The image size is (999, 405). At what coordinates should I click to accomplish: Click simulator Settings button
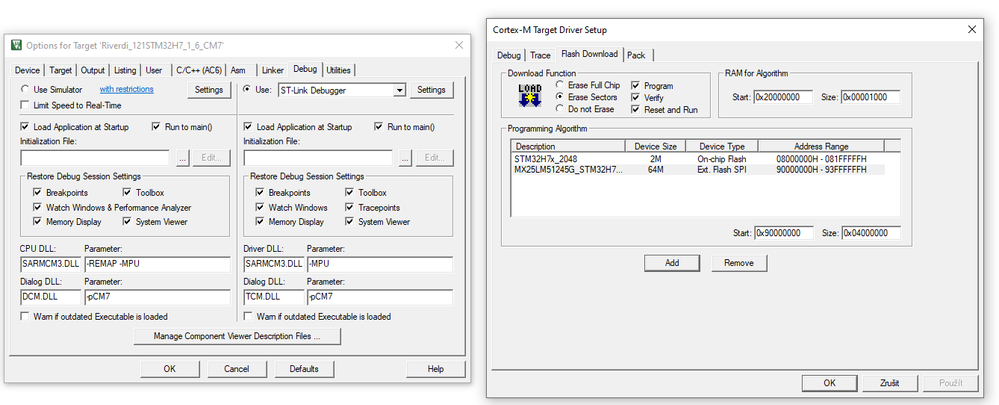tap(208, 90)
